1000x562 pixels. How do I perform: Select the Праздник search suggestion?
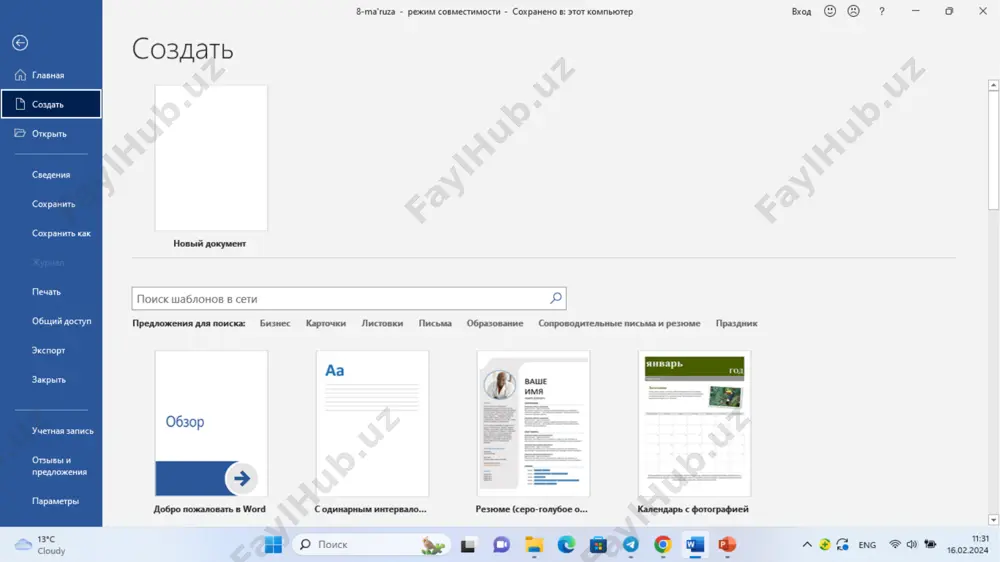pos(737,323)
